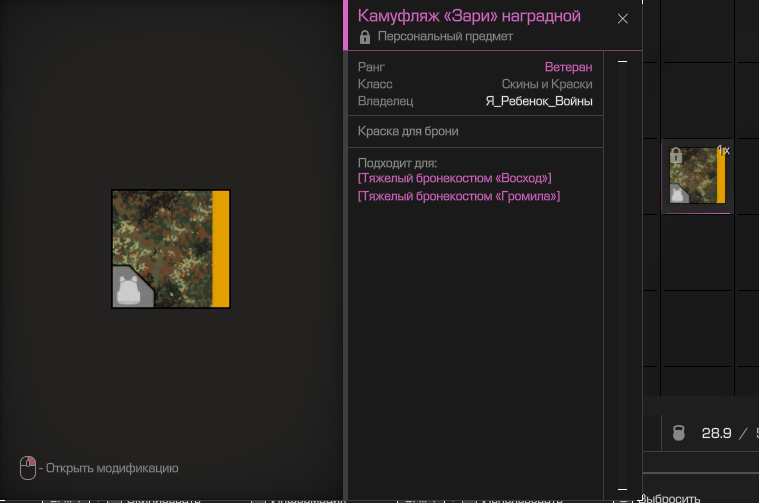Click the Персональный предмет label
The image size is (759, 503).
(445, 36)
